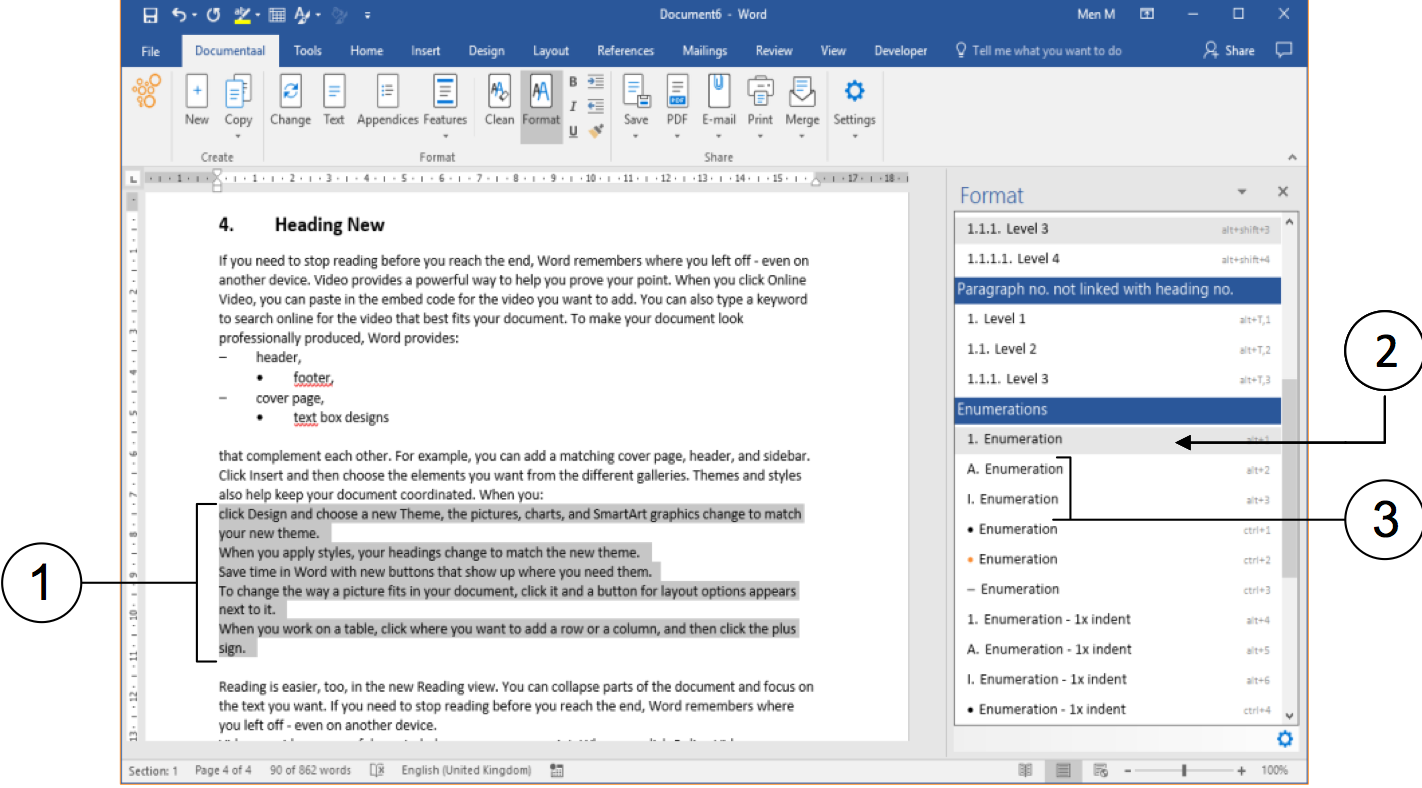Open the File tab
Screen dimensions: 1422x788
coord(150,51)
